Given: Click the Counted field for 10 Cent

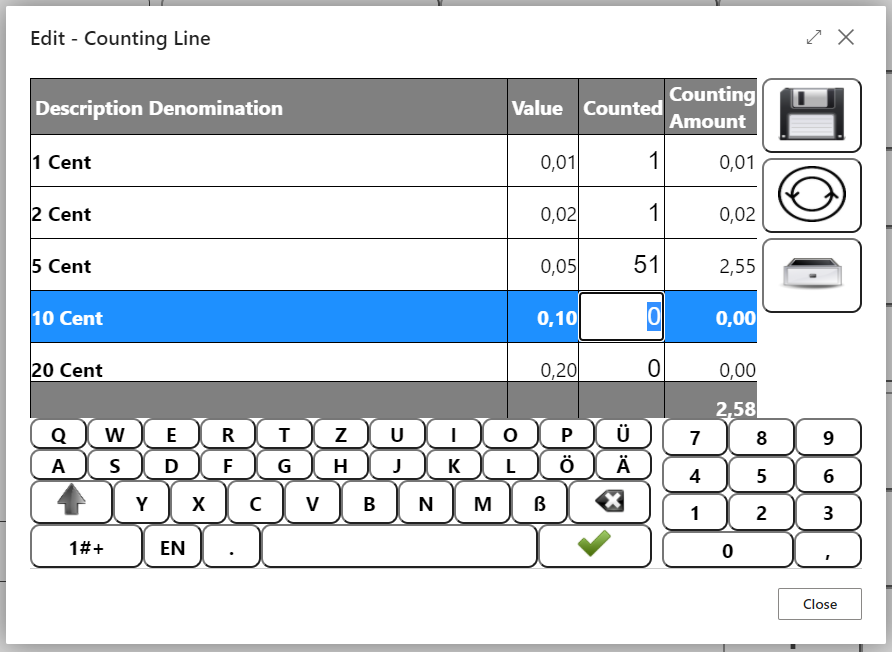Looking at the screenshot, I should tap(621, 317).
